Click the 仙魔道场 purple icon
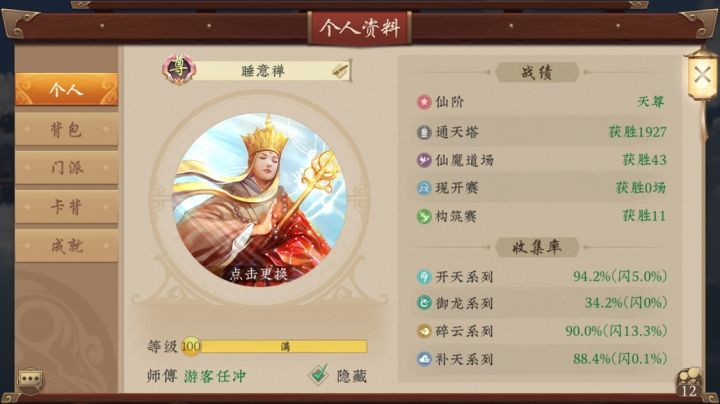The width and height of the screenshot is (720, 404). click(x=423, y=160)
